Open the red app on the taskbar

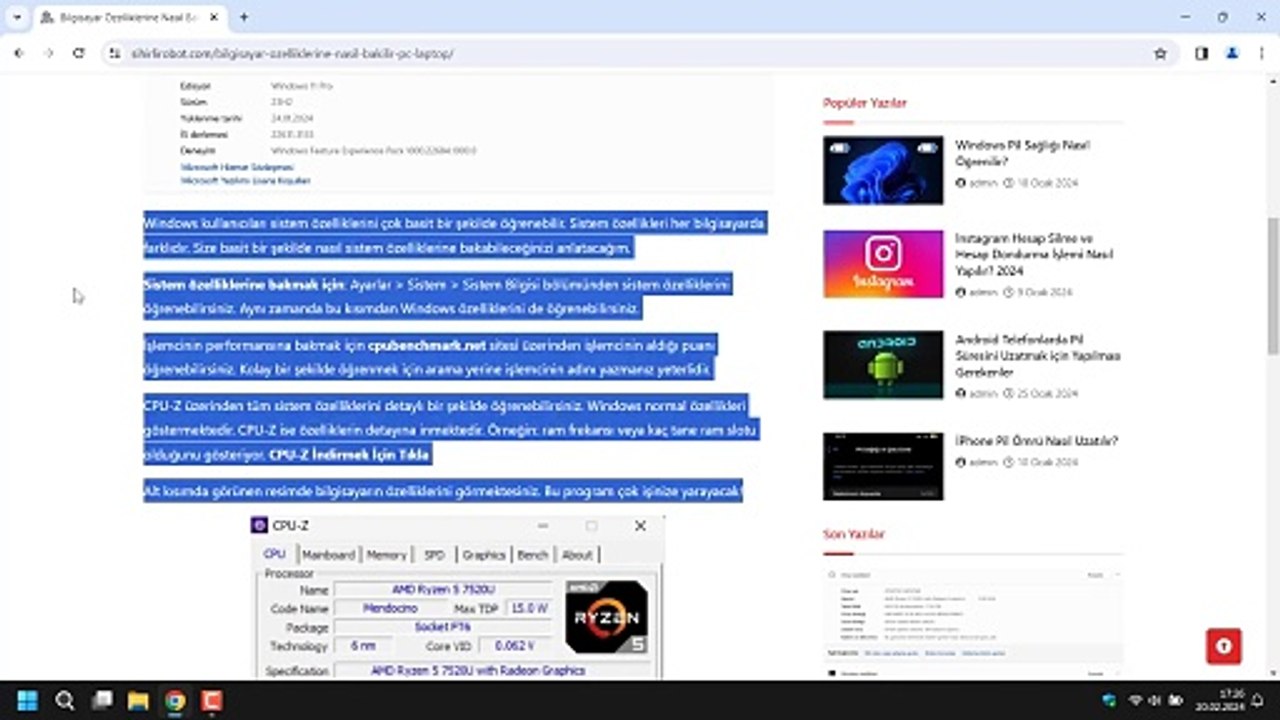(211, 700)
